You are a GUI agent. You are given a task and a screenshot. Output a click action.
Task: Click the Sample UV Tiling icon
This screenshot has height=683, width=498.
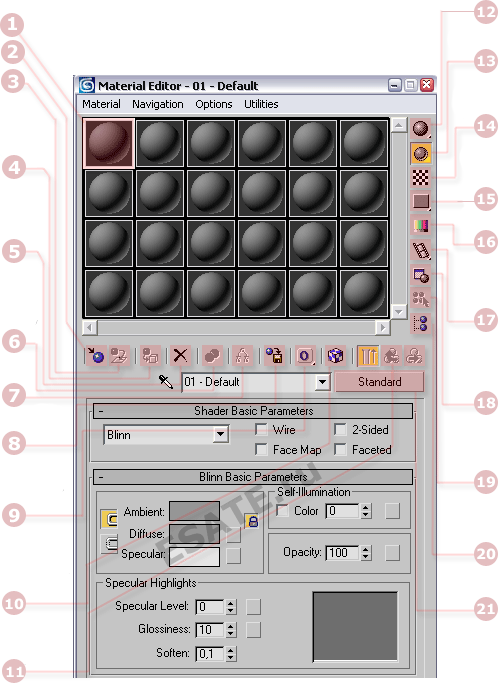tap(420, 201)
